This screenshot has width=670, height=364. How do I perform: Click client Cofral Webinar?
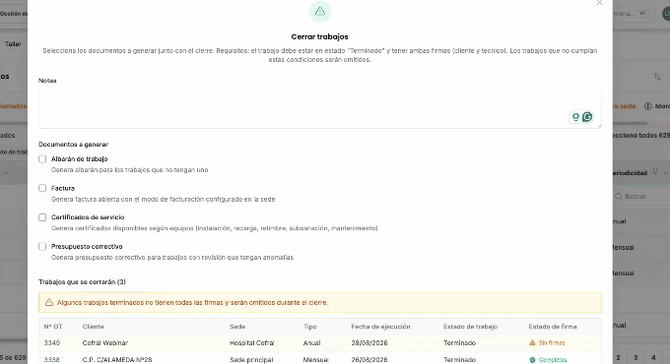[x=105, y=343]
